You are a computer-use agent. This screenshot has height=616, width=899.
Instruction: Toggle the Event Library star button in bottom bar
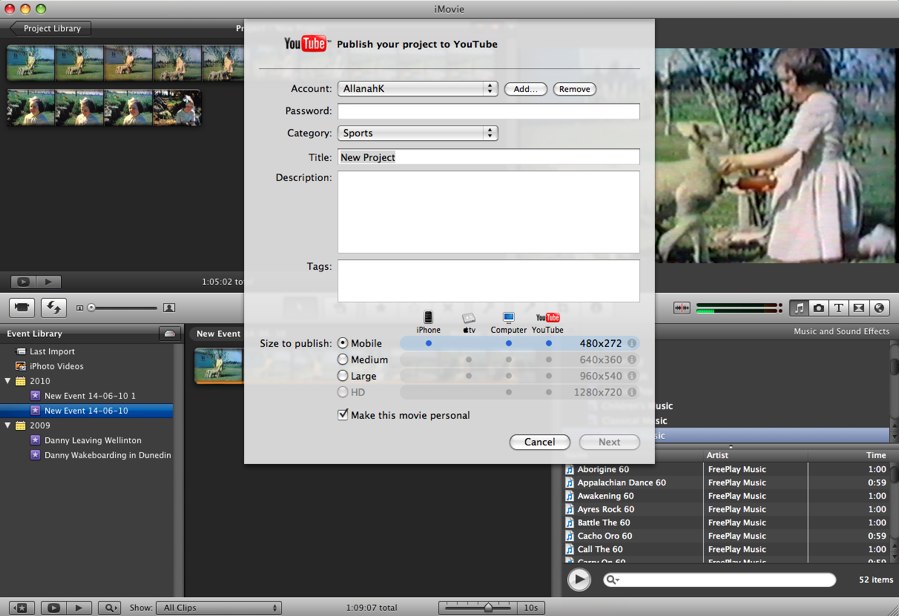coord(22,607)
